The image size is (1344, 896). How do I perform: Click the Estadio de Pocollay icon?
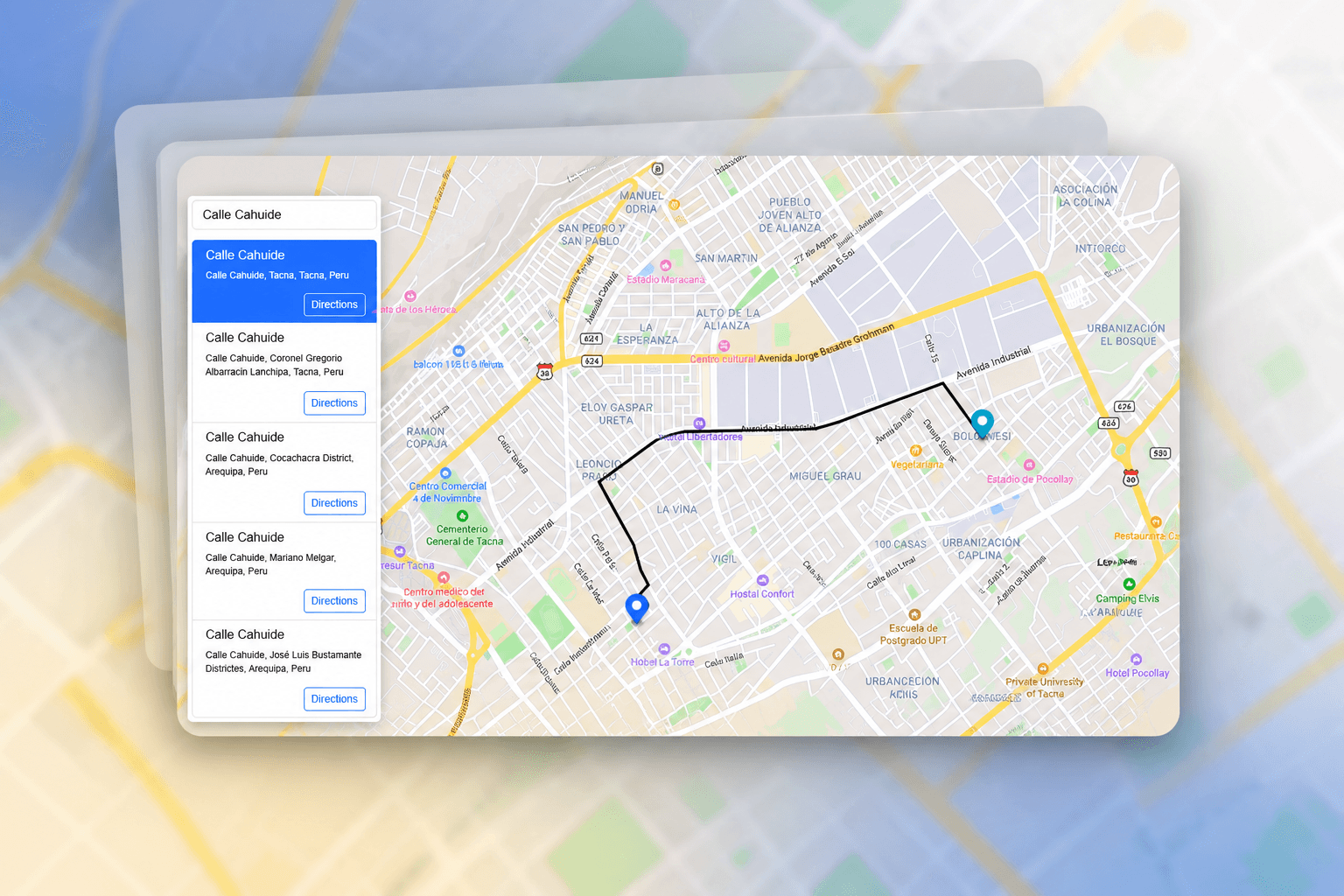pos(1029,465)
